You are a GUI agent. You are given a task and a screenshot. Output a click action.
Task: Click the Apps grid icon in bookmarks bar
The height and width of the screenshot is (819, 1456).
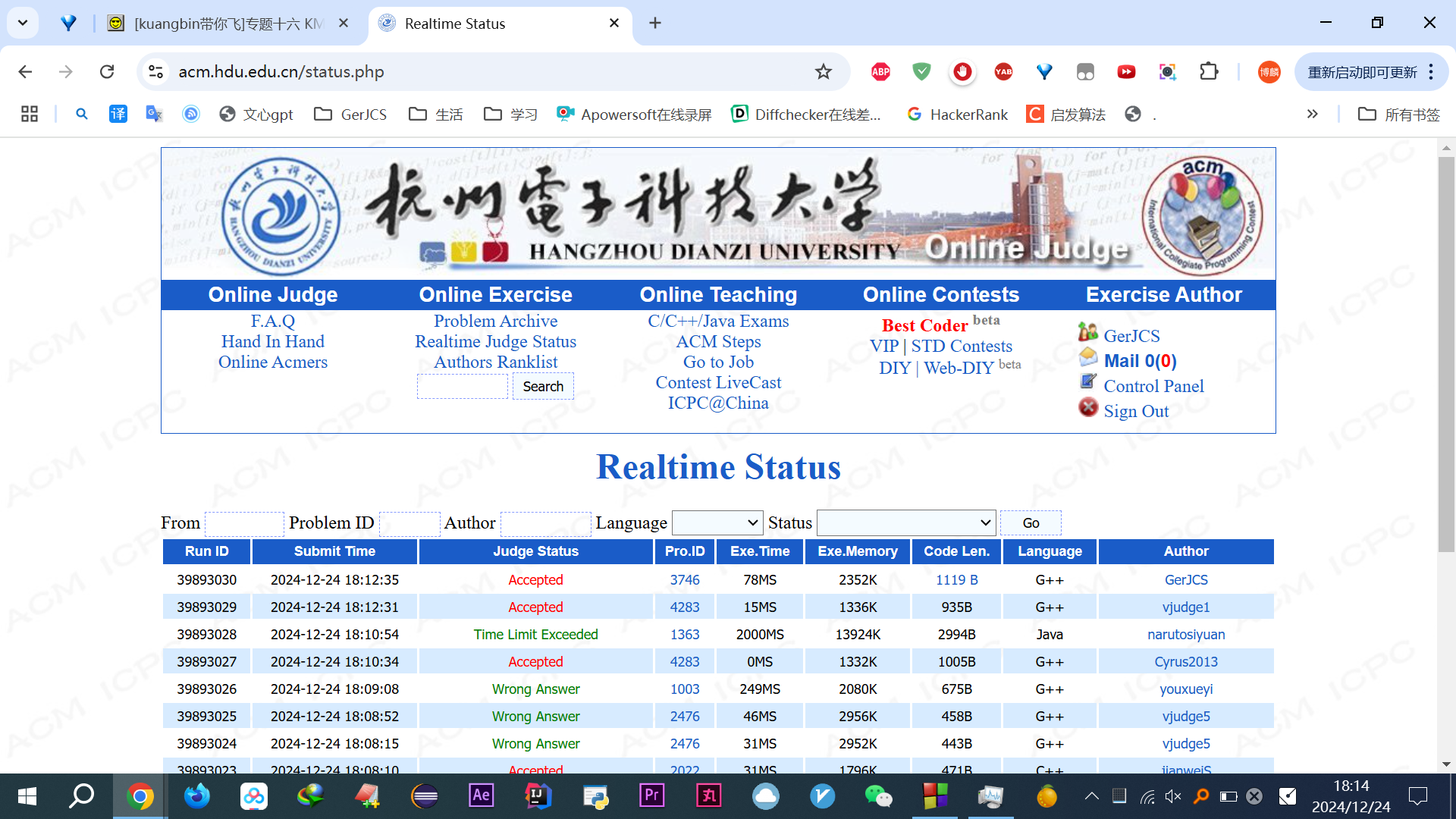(30, 115)
